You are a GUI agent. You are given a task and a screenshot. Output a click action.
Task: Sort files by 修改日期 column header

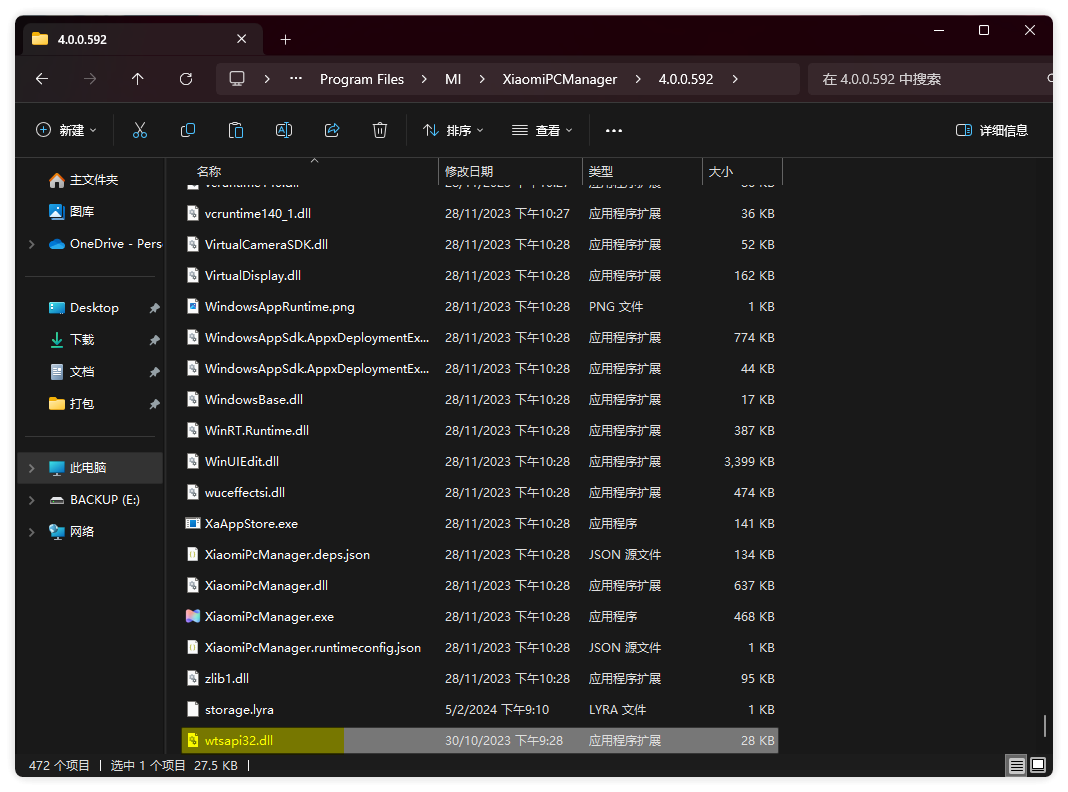coord(469,172)
